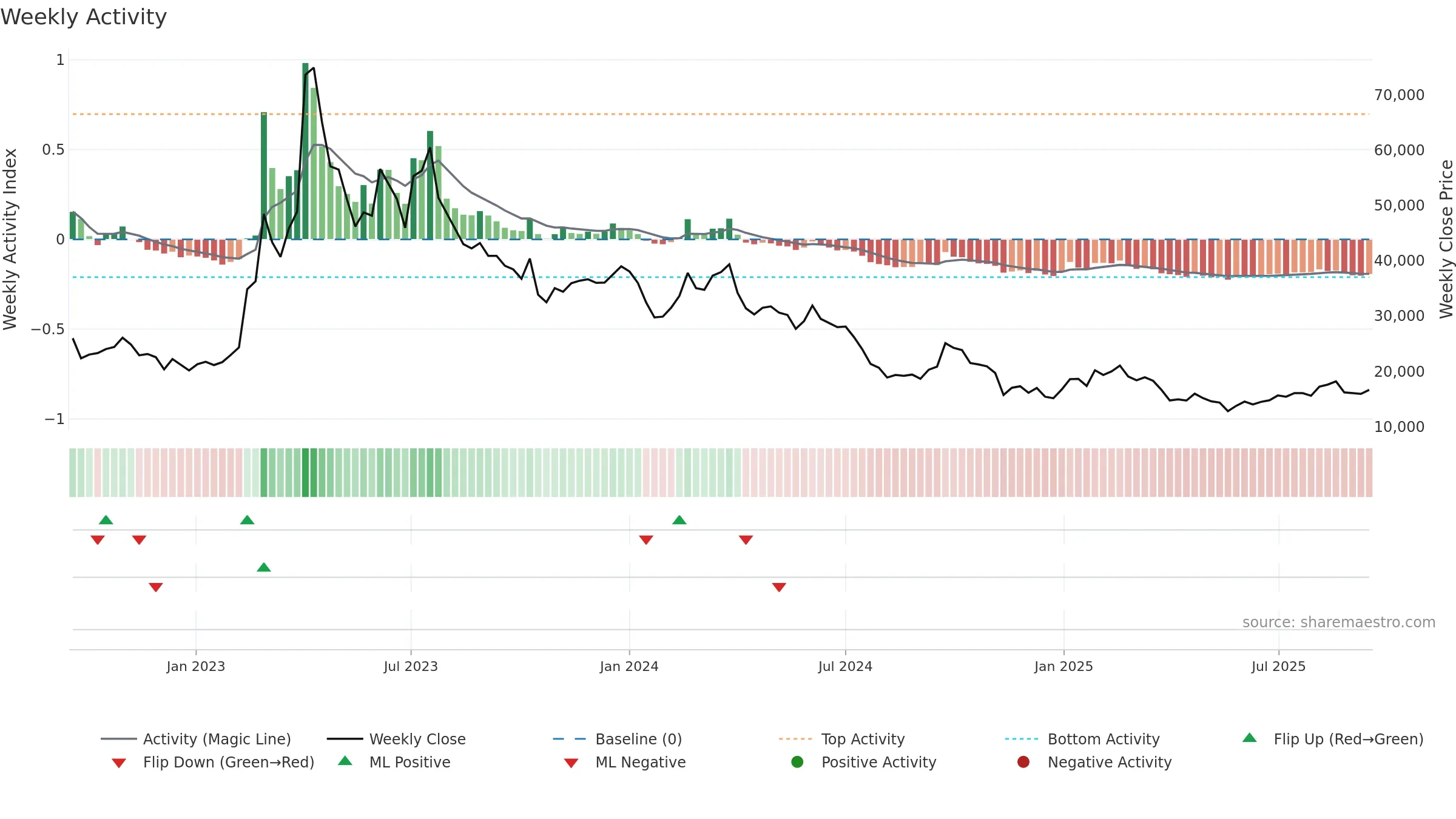The image size is (1456, 819).
Task: Toggle the ML Negative legend entry
Action: [x=625, y=762]
